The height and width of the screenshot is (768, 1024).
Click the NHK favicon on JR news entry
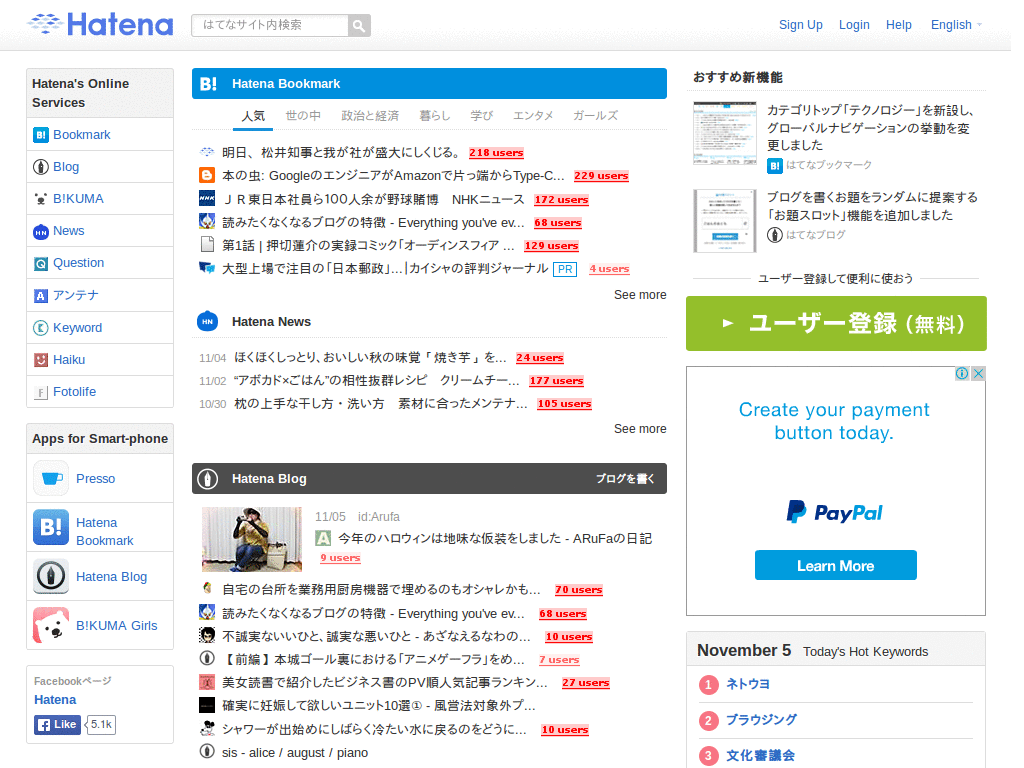[x=207, y=199]
